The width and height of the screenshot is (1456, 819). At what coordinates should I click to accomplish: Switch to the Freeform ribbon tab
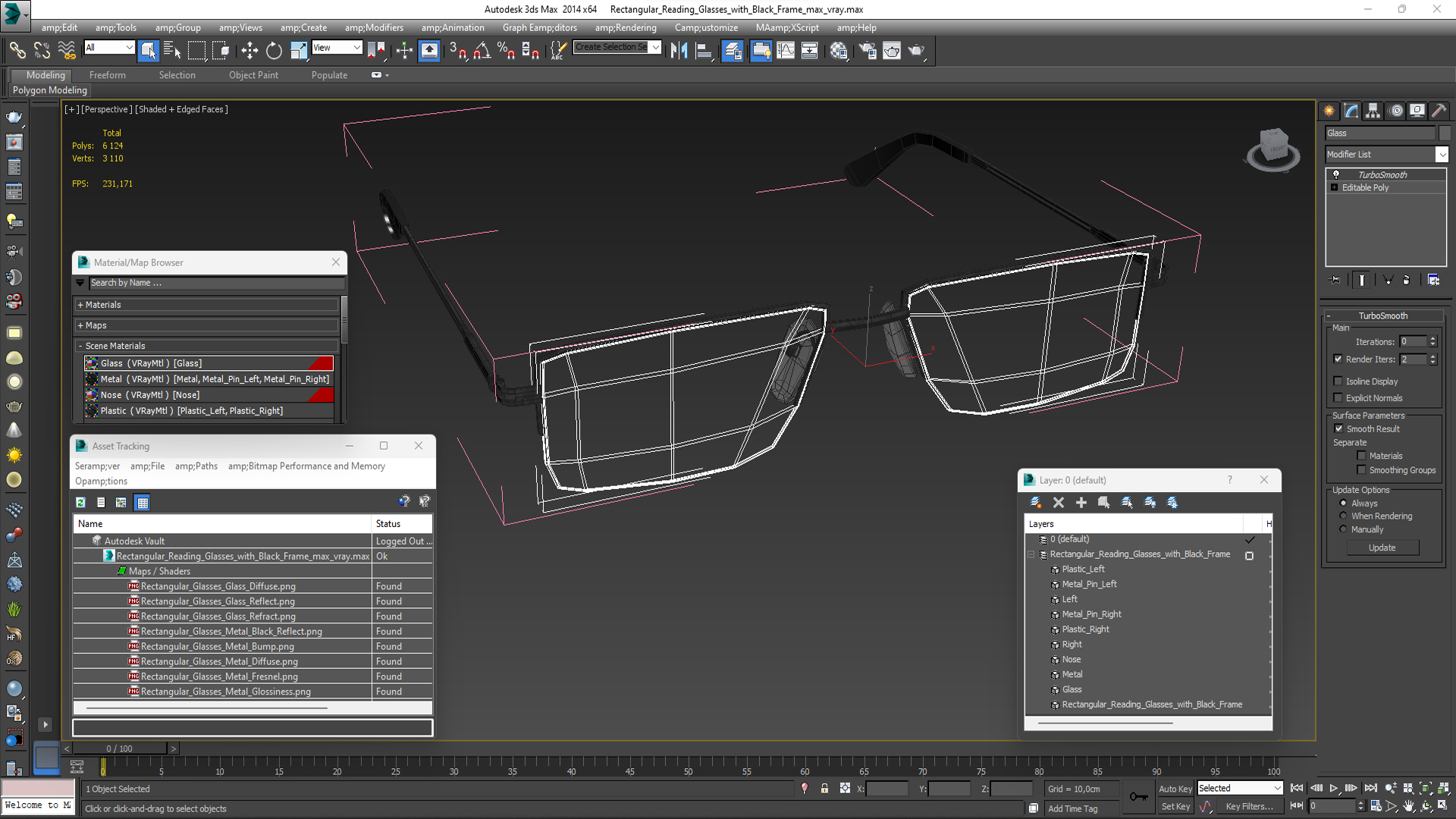click(107, 75)
